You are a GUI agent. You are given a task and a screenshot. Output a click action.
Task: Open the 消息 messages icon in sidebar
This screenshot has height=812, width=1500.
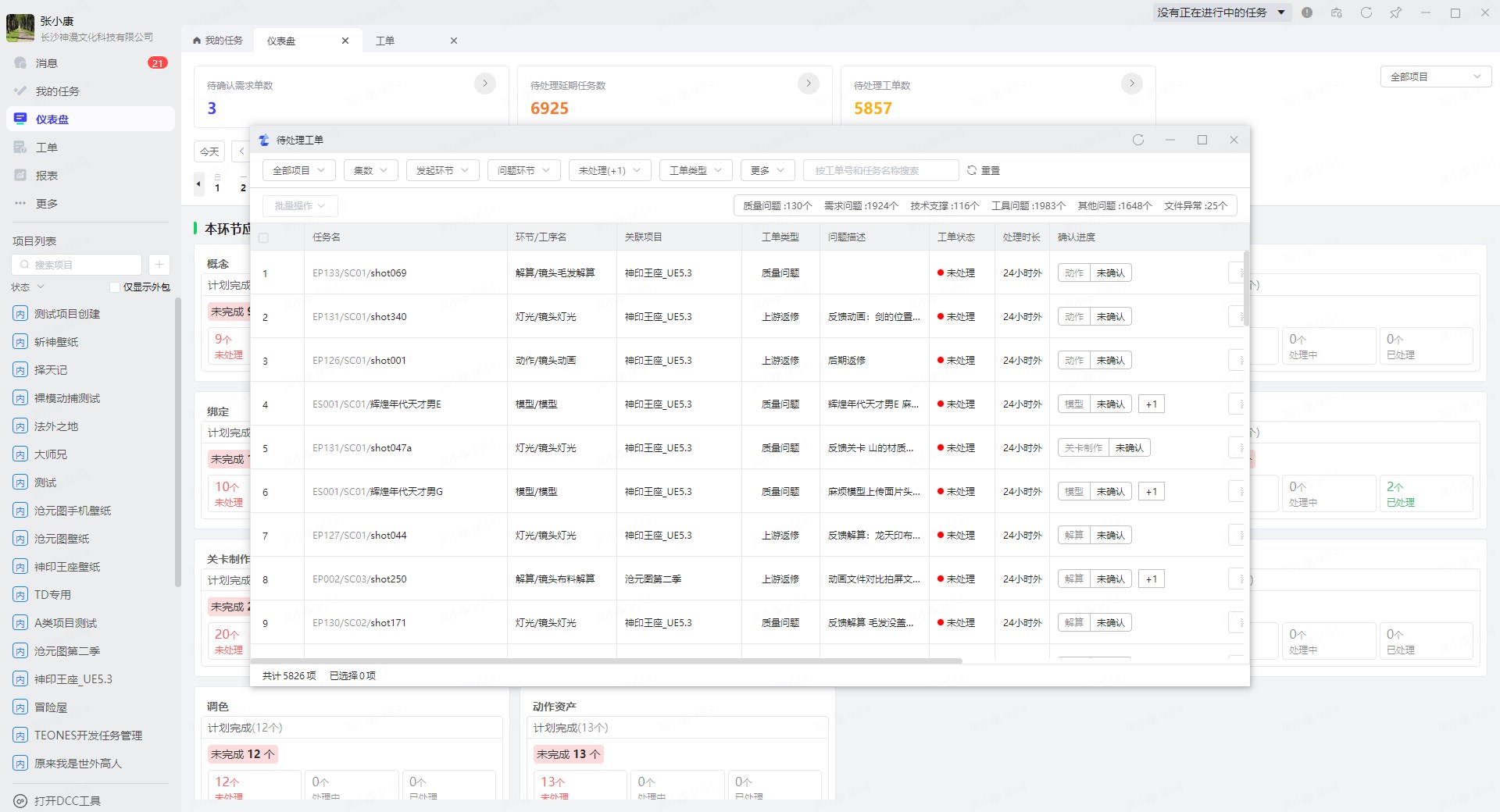[21, 63]
